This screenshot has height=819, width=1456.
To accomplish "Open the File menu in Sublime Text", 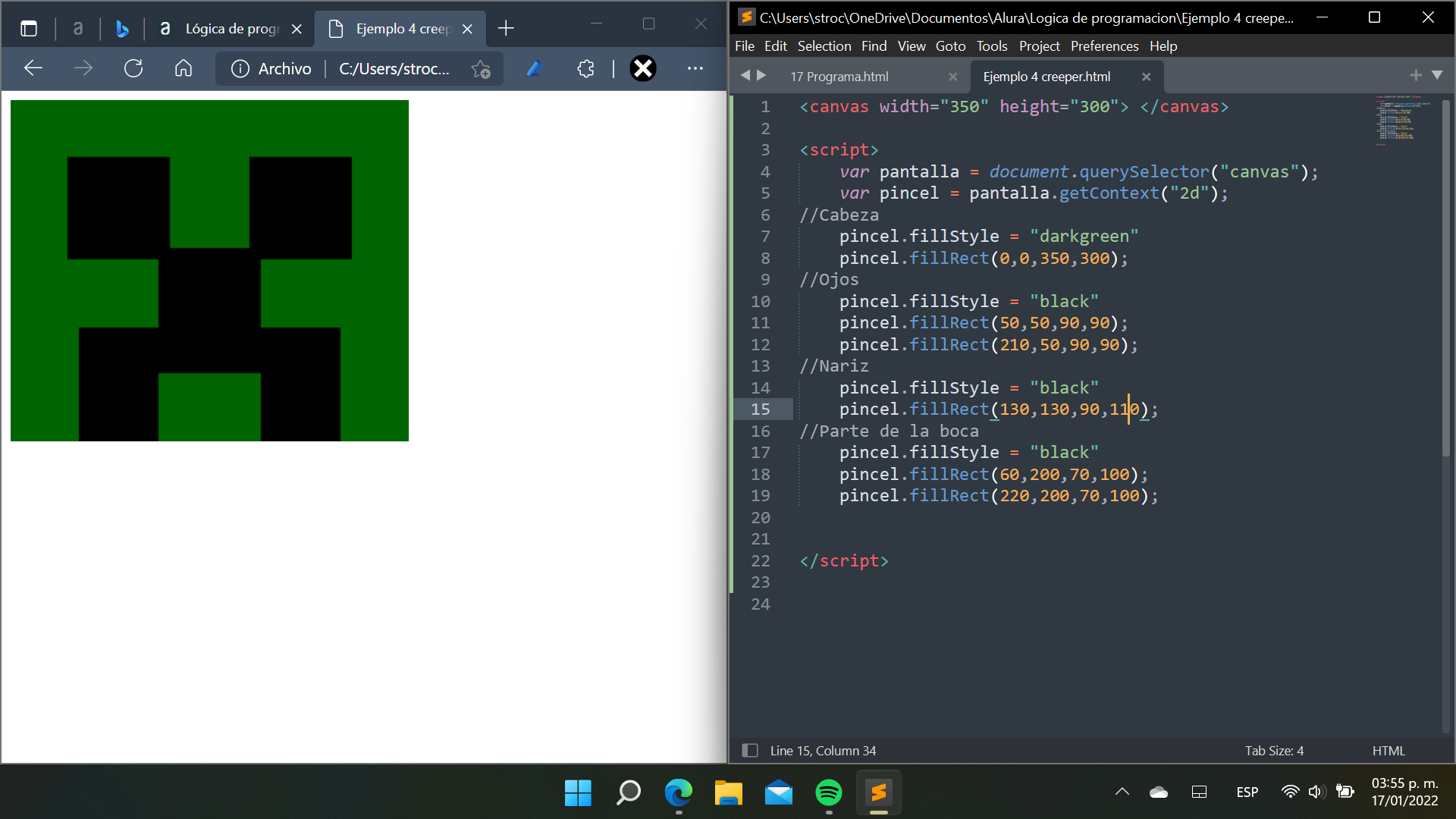I will coord(745,46).
